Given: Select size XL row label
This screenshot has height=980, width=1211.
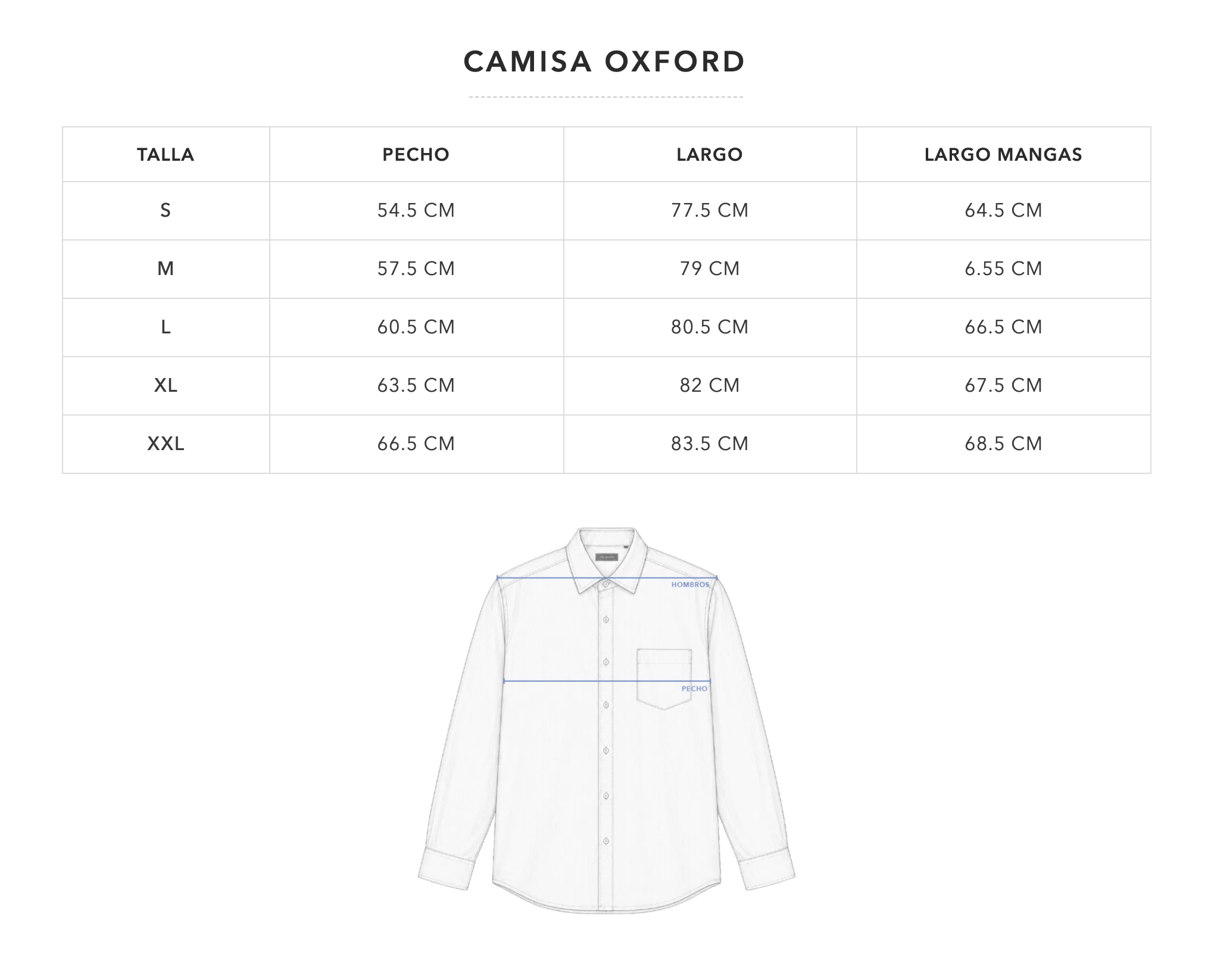Looking at the screenshot, I should [x=166, y=385].
